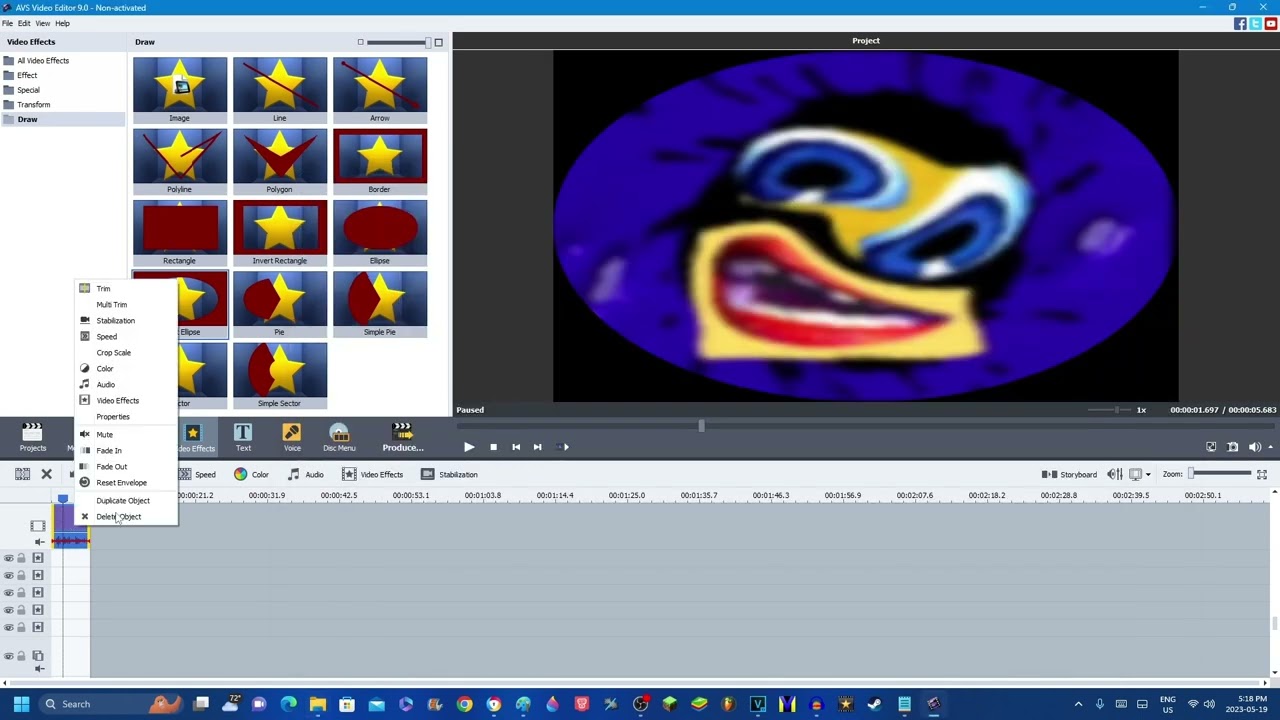Open the Projects panel
Viewport: 1280px width, 720px height.
(32, 437)
